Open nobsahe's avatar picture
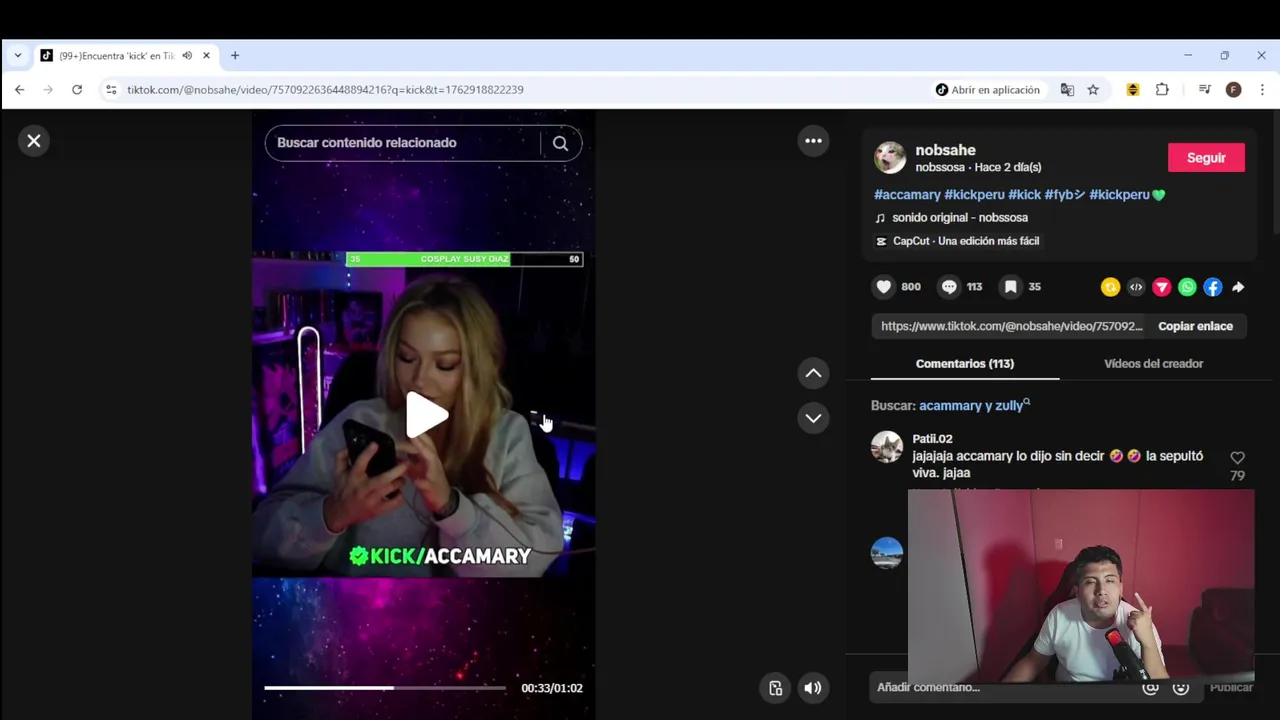1280x720 pixels. [889, 157]
